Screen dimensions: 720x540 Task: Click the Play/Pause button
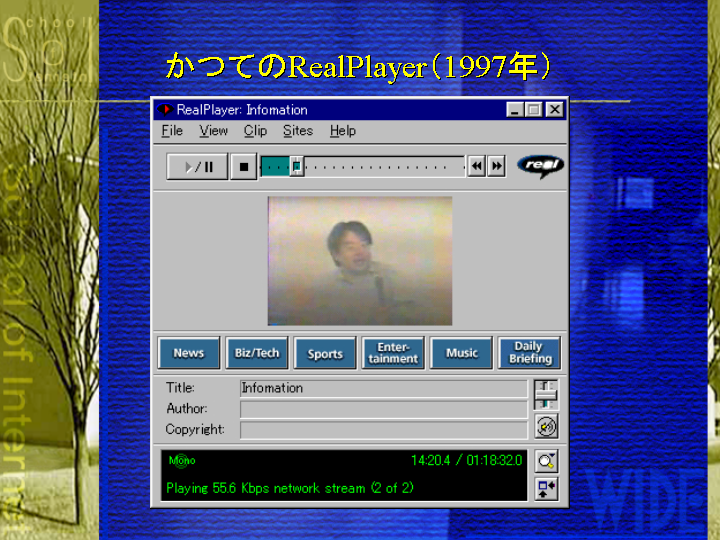coord(197,167)
